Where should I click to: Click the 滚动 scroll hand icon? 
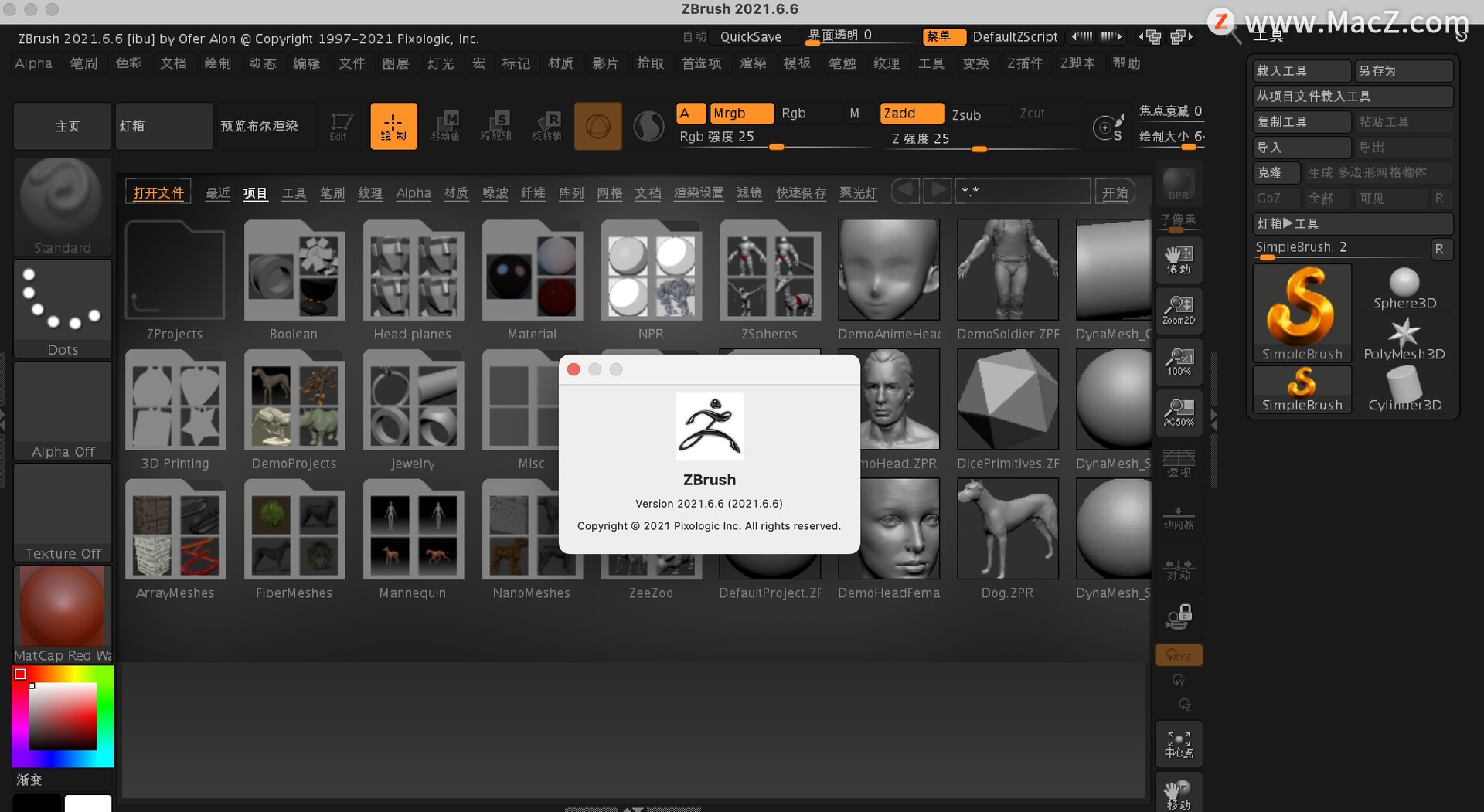[x=1179, y=260]
